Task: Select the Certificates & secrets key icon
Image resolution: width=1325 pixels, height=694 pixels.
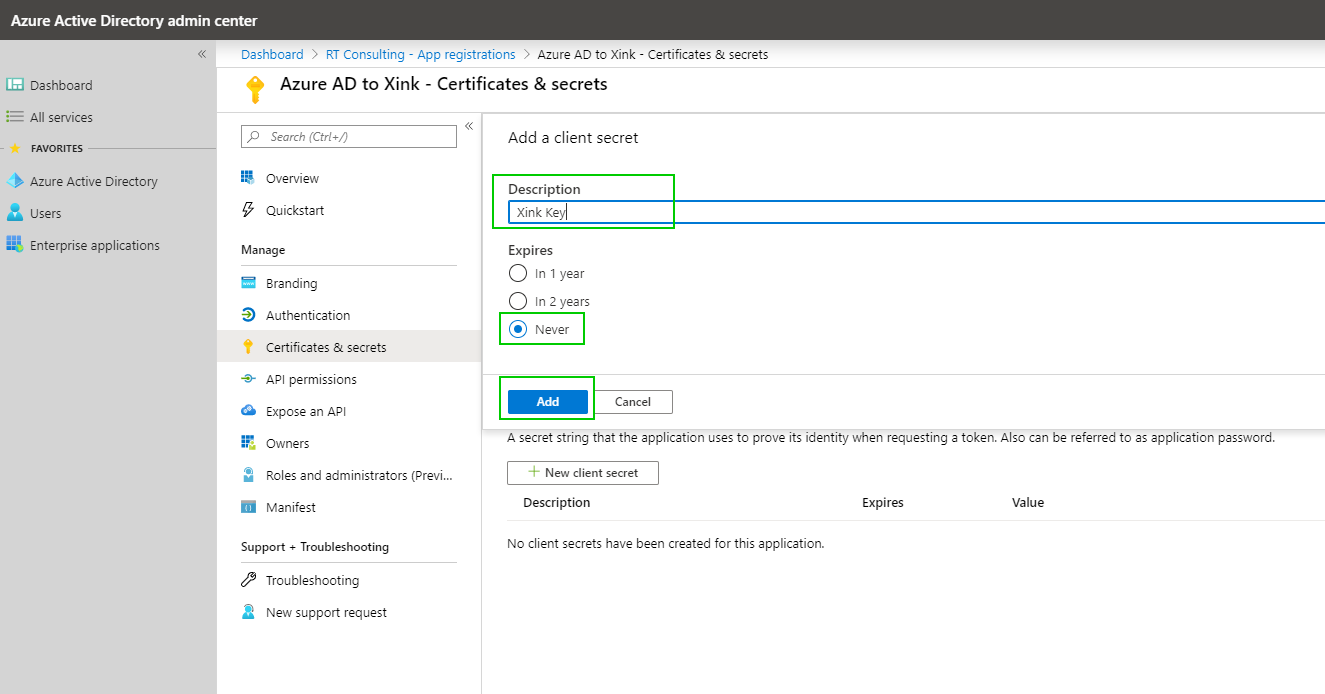Action: [x=246, y=347]
